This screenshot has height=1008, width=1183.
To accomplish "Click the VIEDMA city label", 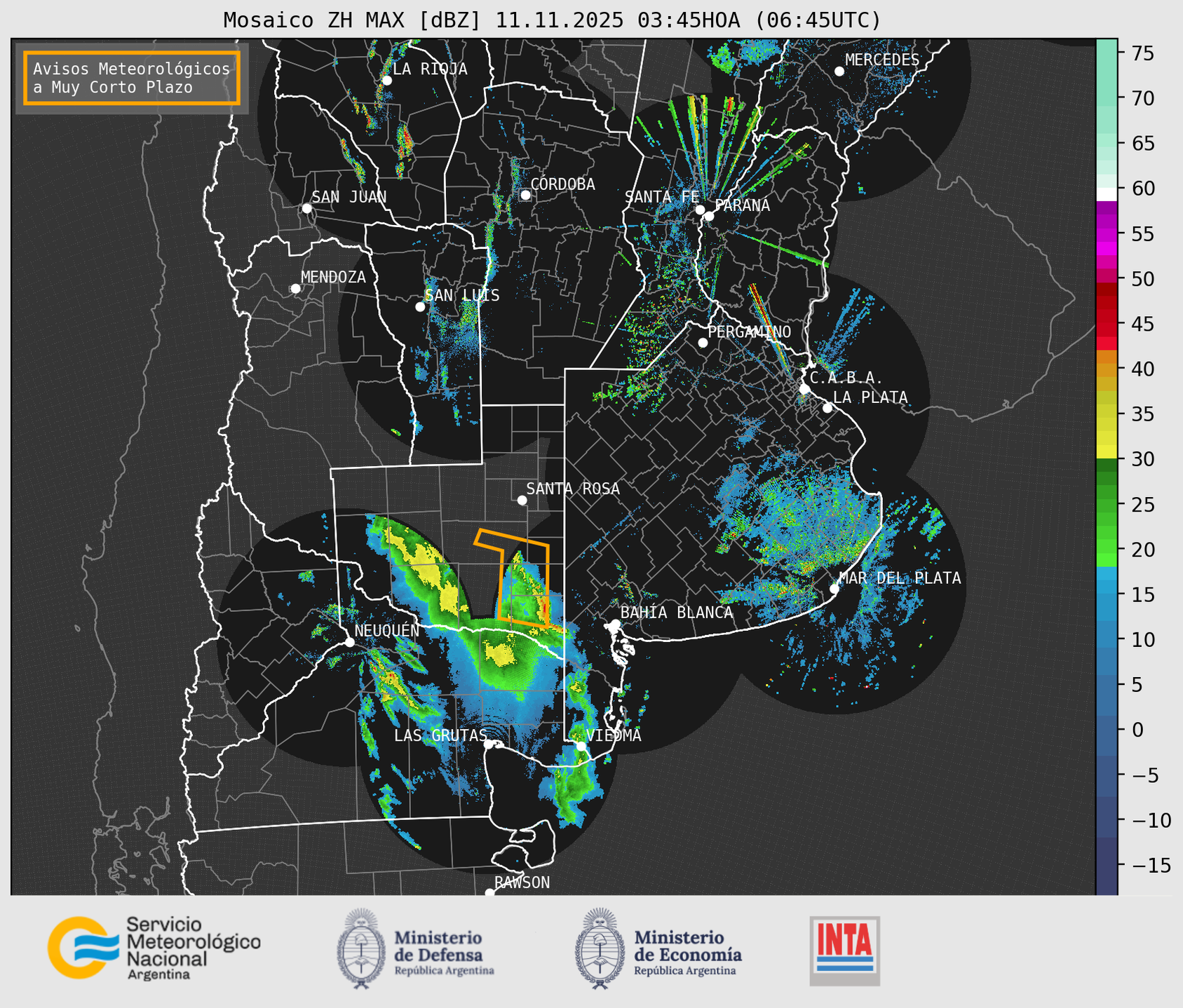I will point(614,735).
